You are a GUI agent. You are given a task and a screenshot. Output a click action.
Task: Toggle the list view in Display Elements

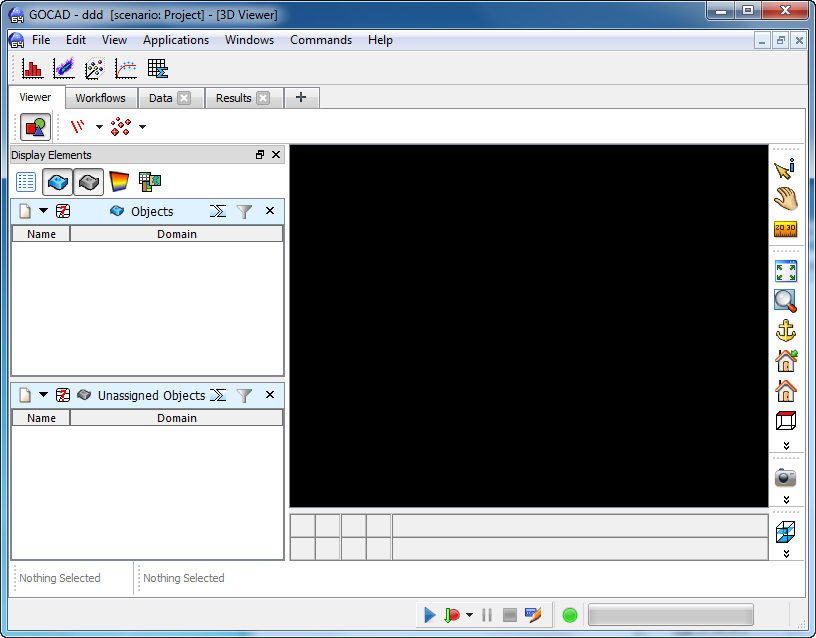26,182
